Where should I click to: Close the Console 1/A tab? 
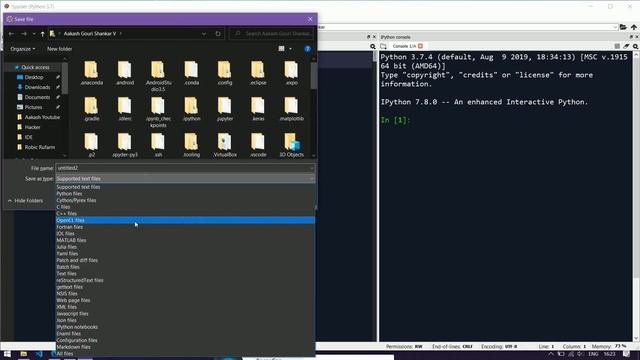pos(420,46)
